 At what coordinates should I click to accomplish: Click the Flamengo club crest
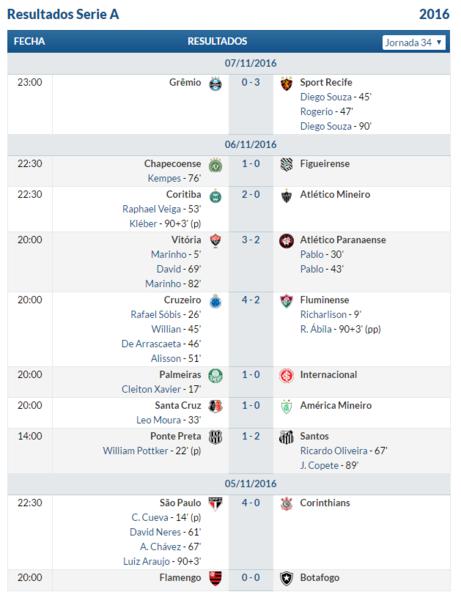point(215,579)
